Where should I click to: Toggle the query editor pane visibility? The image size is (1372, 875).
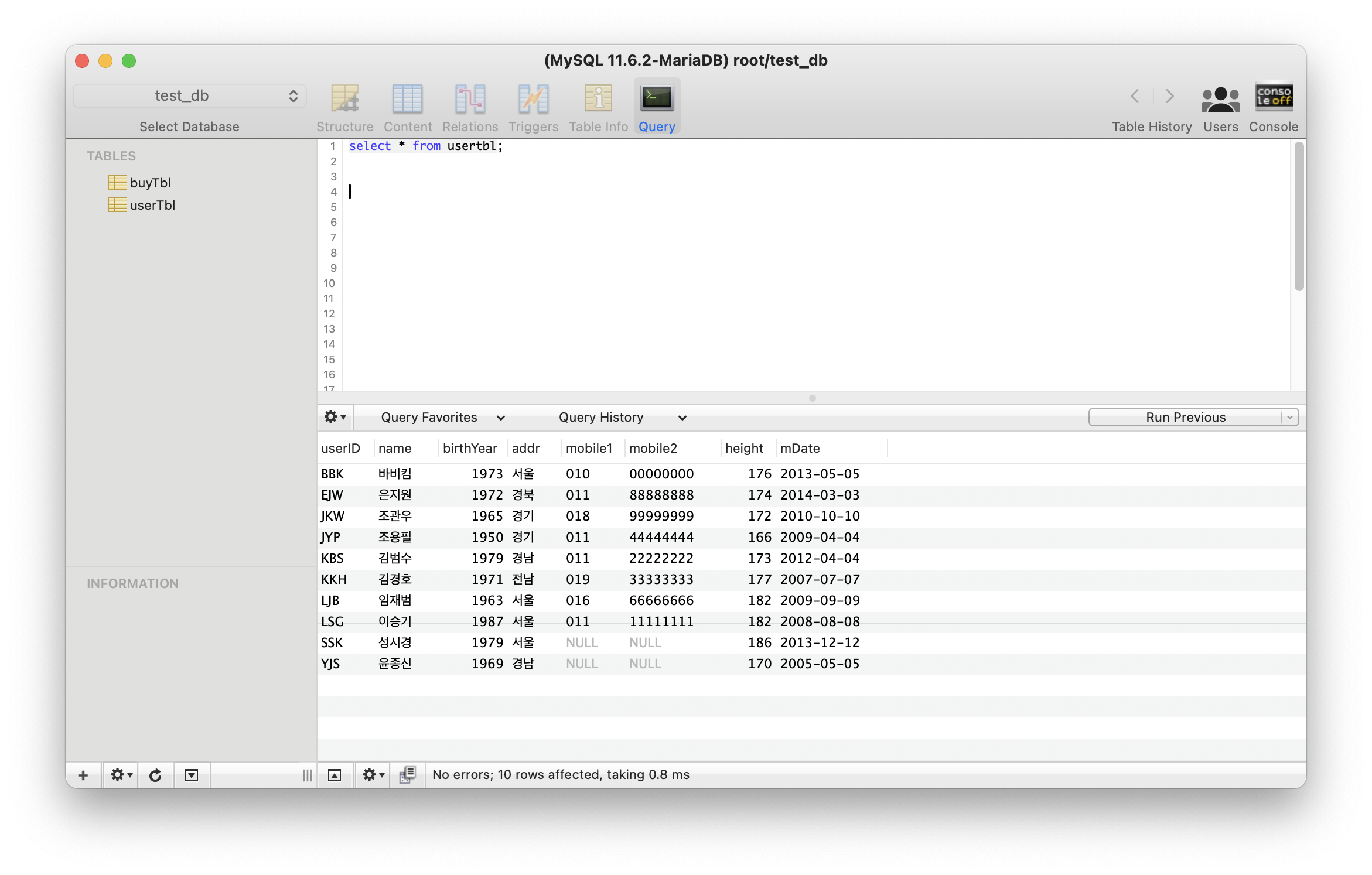[x=335, y=775]
